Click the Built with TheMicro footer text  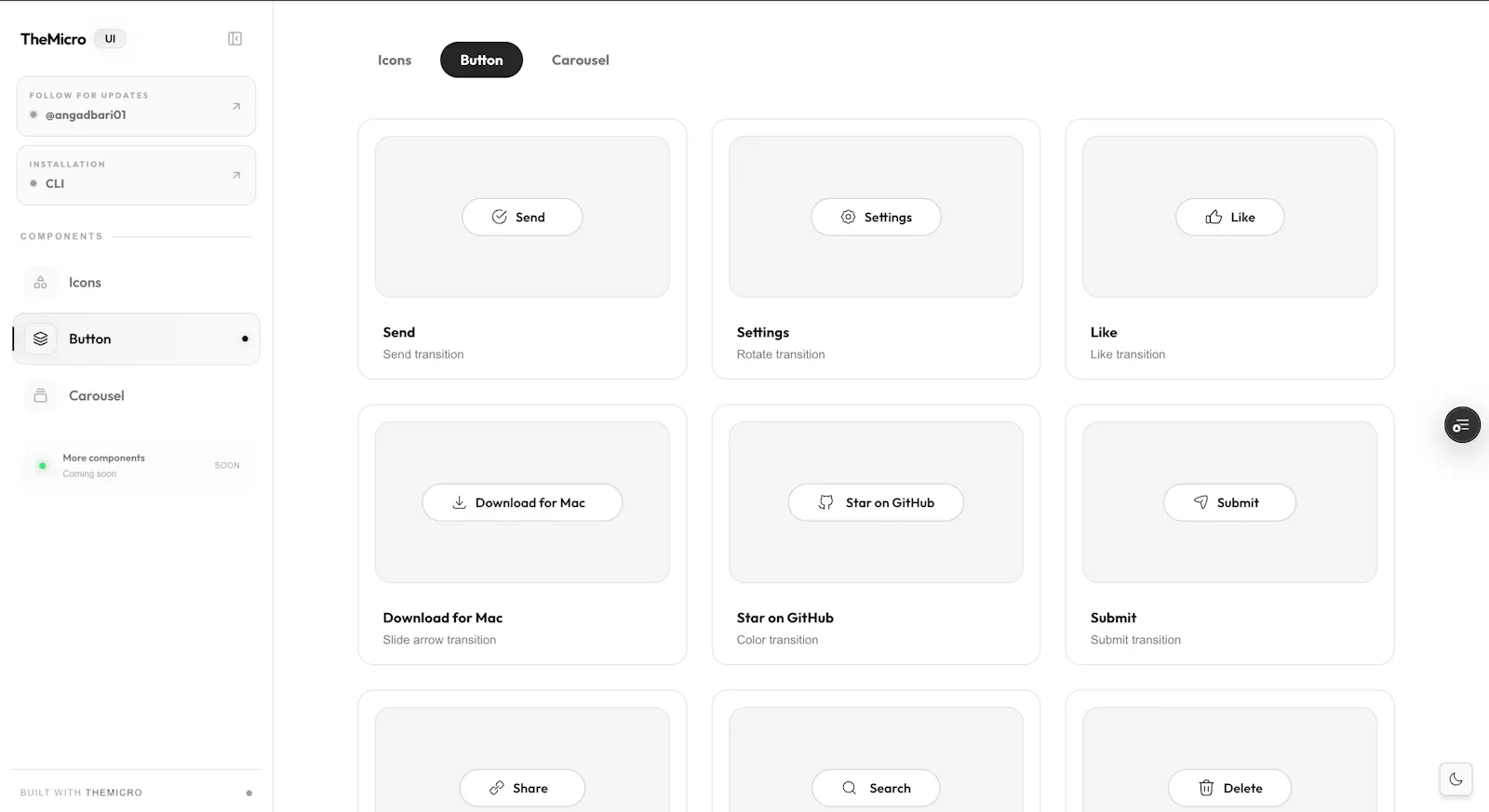81,792
